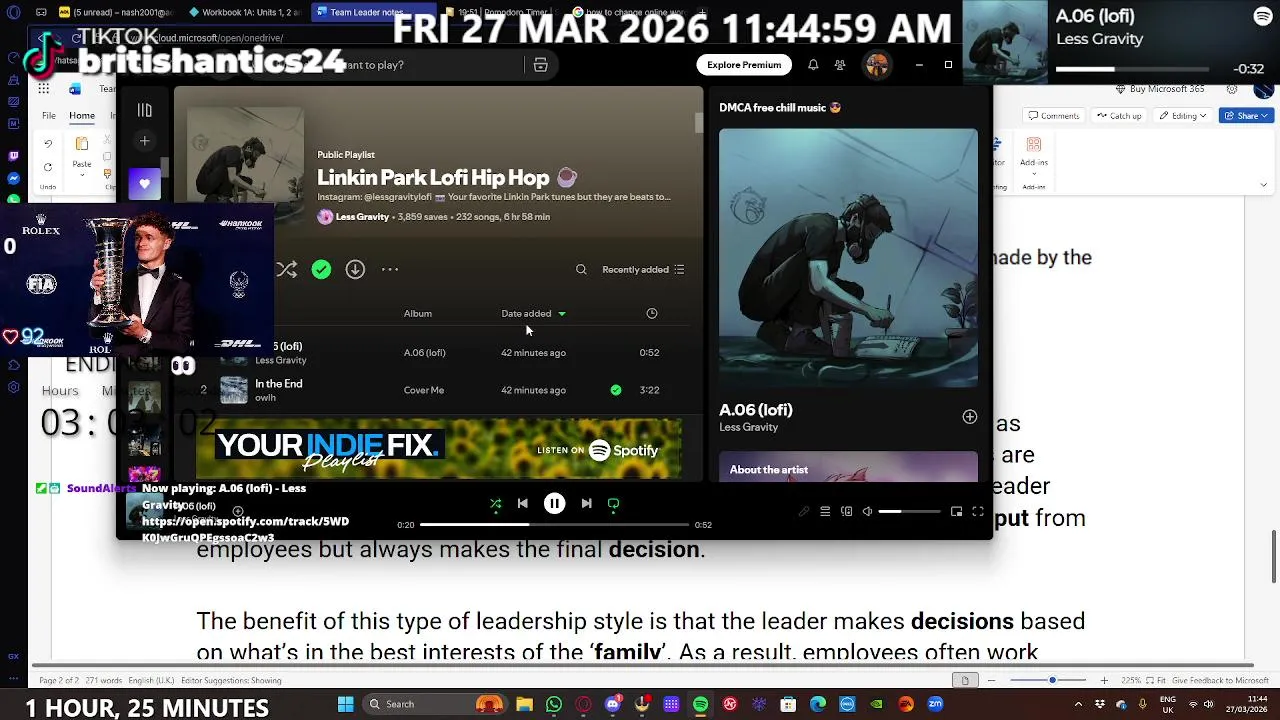Open Less Gravity playlist owner profile
The width and height of the screenshot is (1280, 720).
362,217
